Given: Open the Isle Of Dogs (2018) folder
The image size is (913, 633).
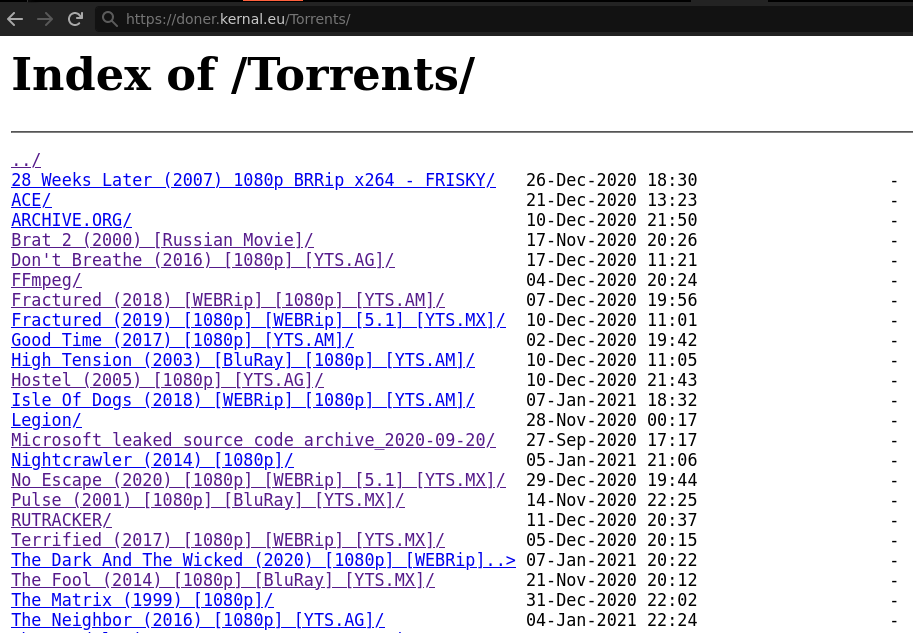Looking at the screenshot, I should point(243,400).
